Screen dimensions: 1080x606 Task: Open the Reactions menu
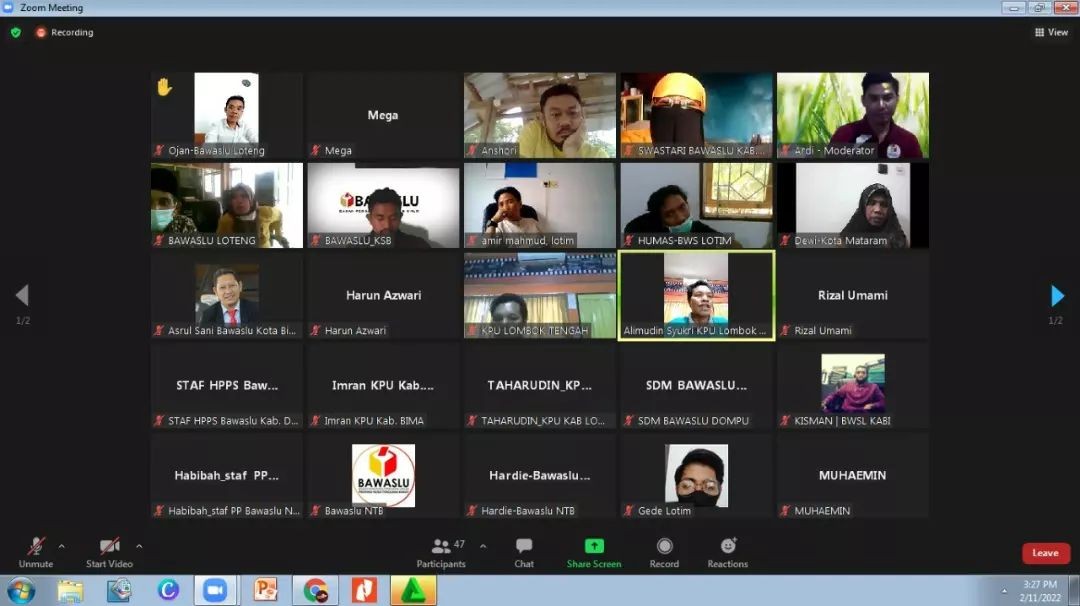727,549
